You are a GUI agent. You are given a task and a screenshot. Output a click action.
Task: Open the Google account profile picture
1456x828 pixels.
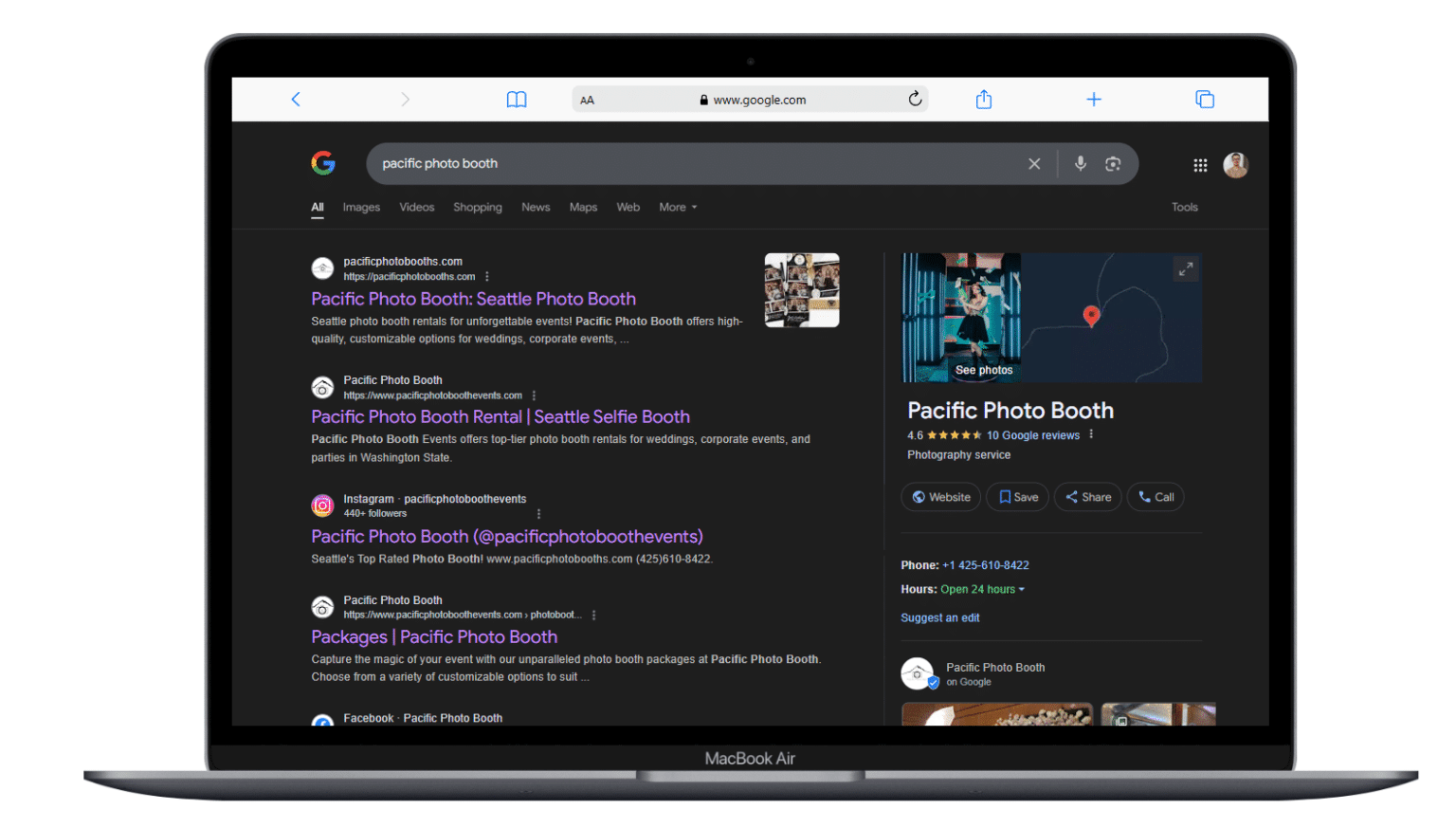pos(1235,165)
